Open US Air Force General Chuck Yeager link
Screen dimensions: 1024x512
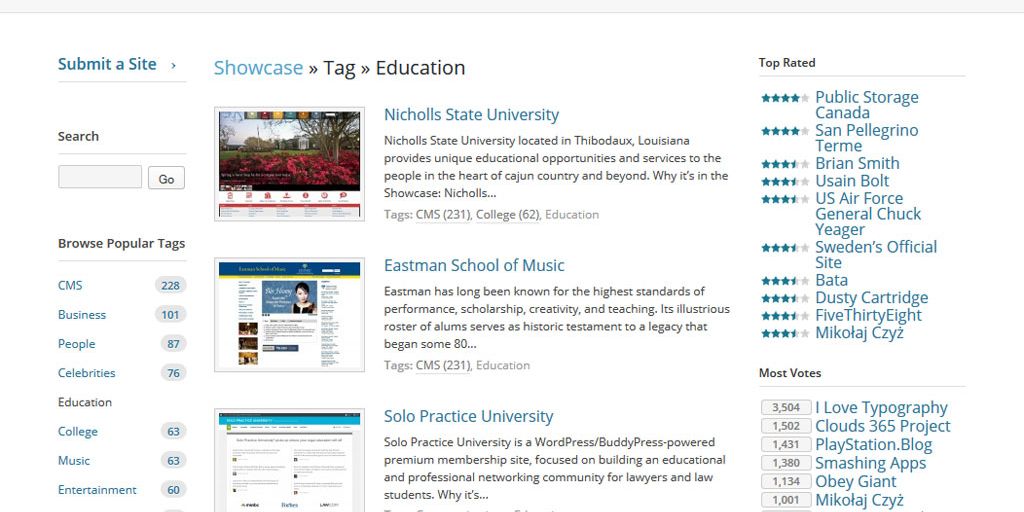pos(868,214)
